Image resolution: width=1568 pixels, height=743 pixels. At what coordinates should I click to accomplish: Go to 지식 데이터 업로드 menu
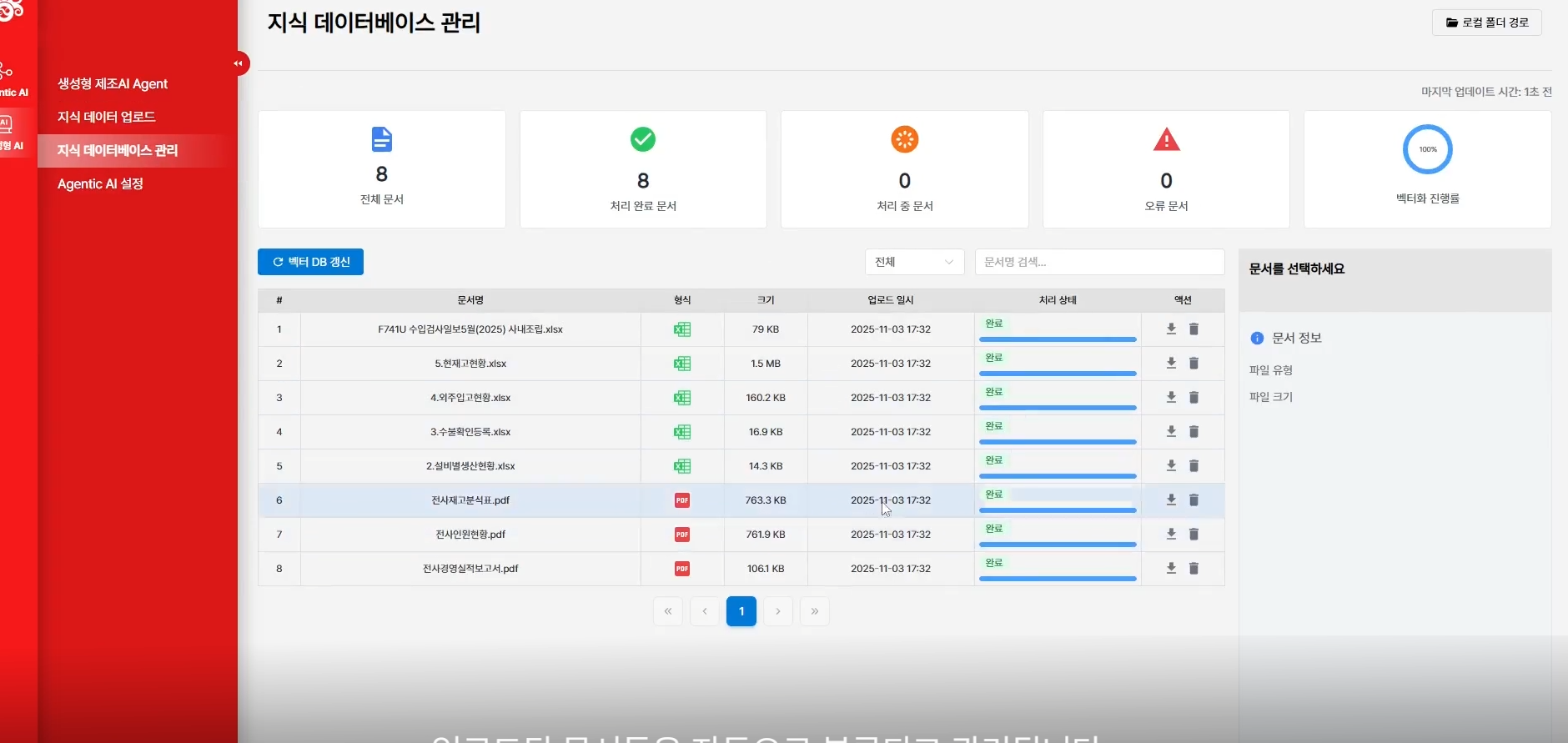(107, 117)
